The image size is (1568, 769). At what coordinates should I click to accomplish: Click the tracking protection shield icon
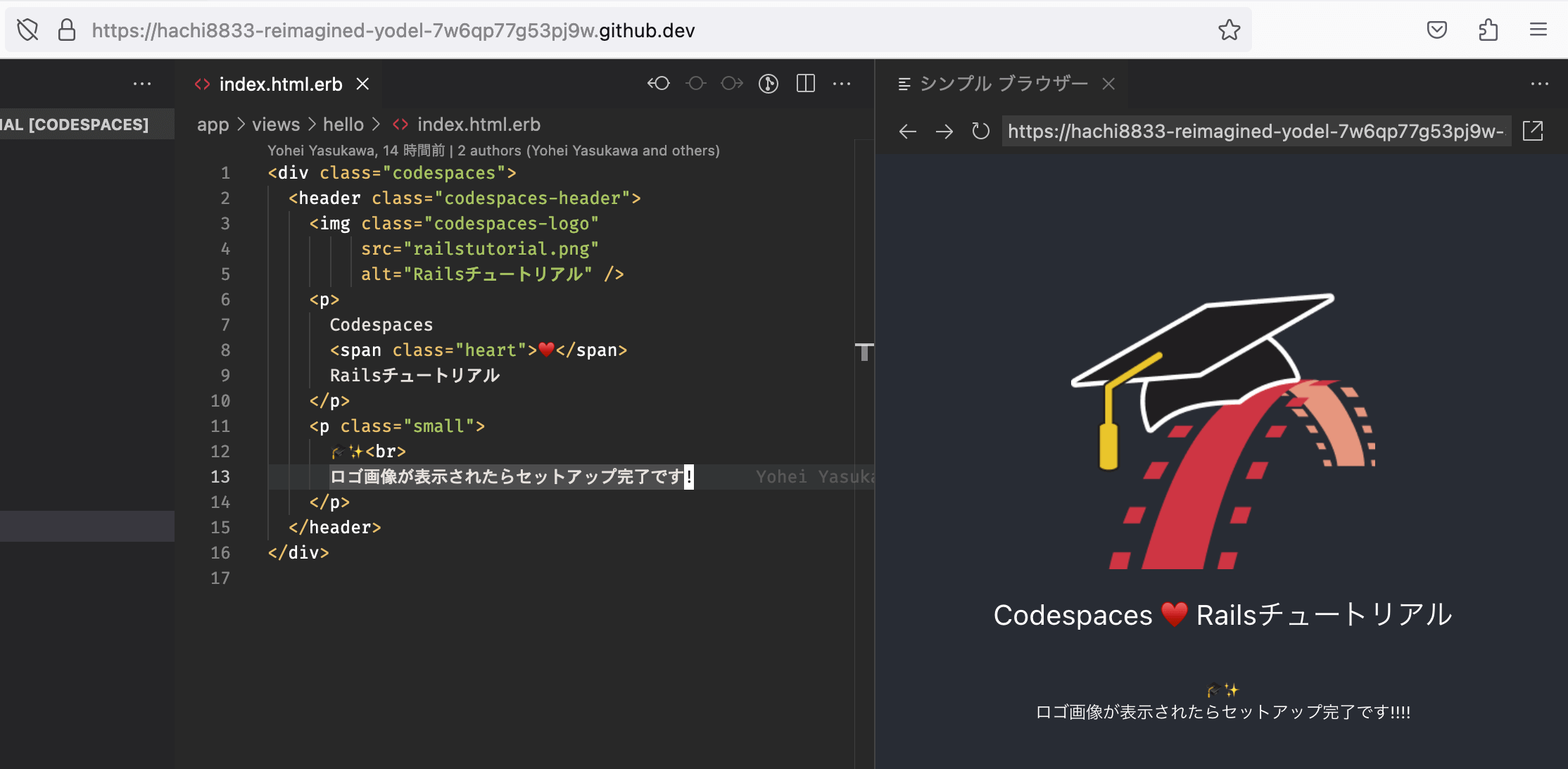tap(27, 30)
